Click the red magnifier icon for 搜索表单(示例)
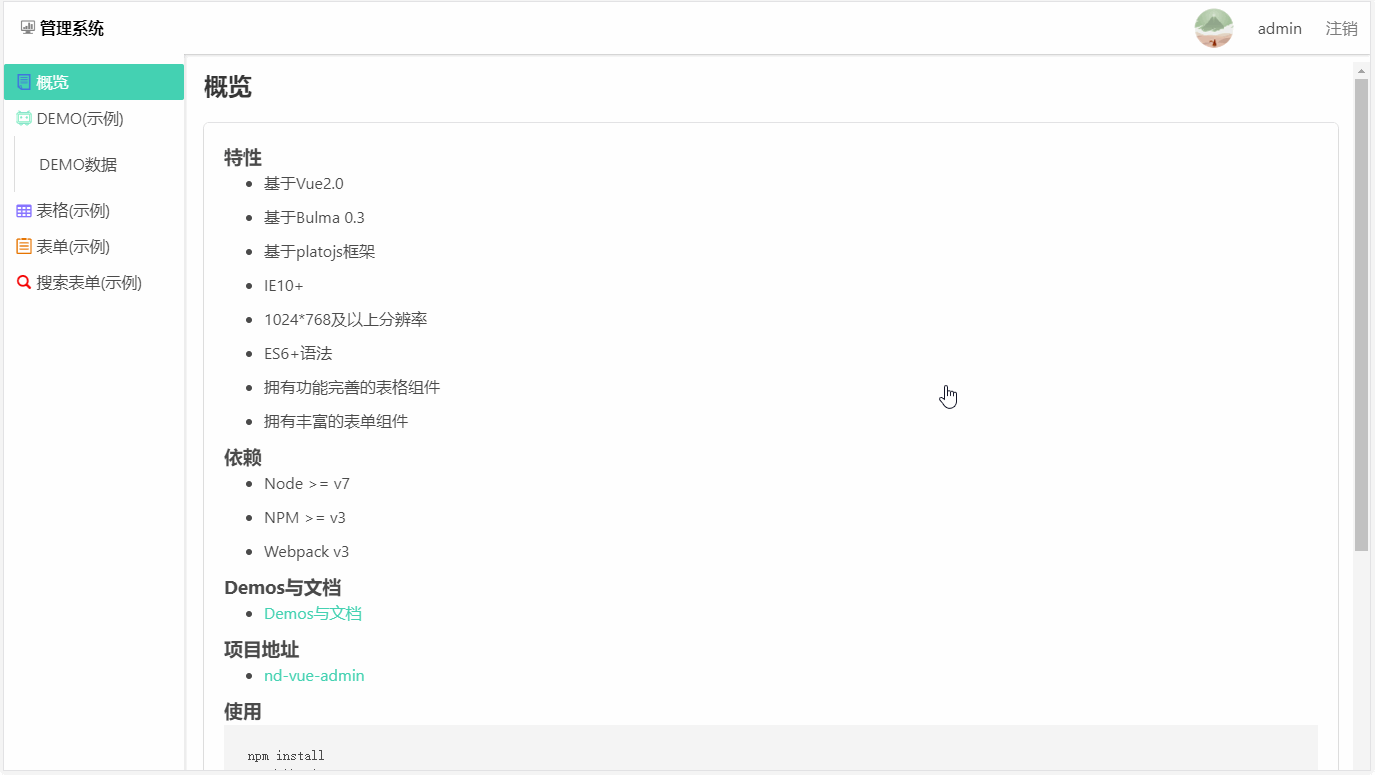This screenshot has width=1375, height=775. pos(24,282)
